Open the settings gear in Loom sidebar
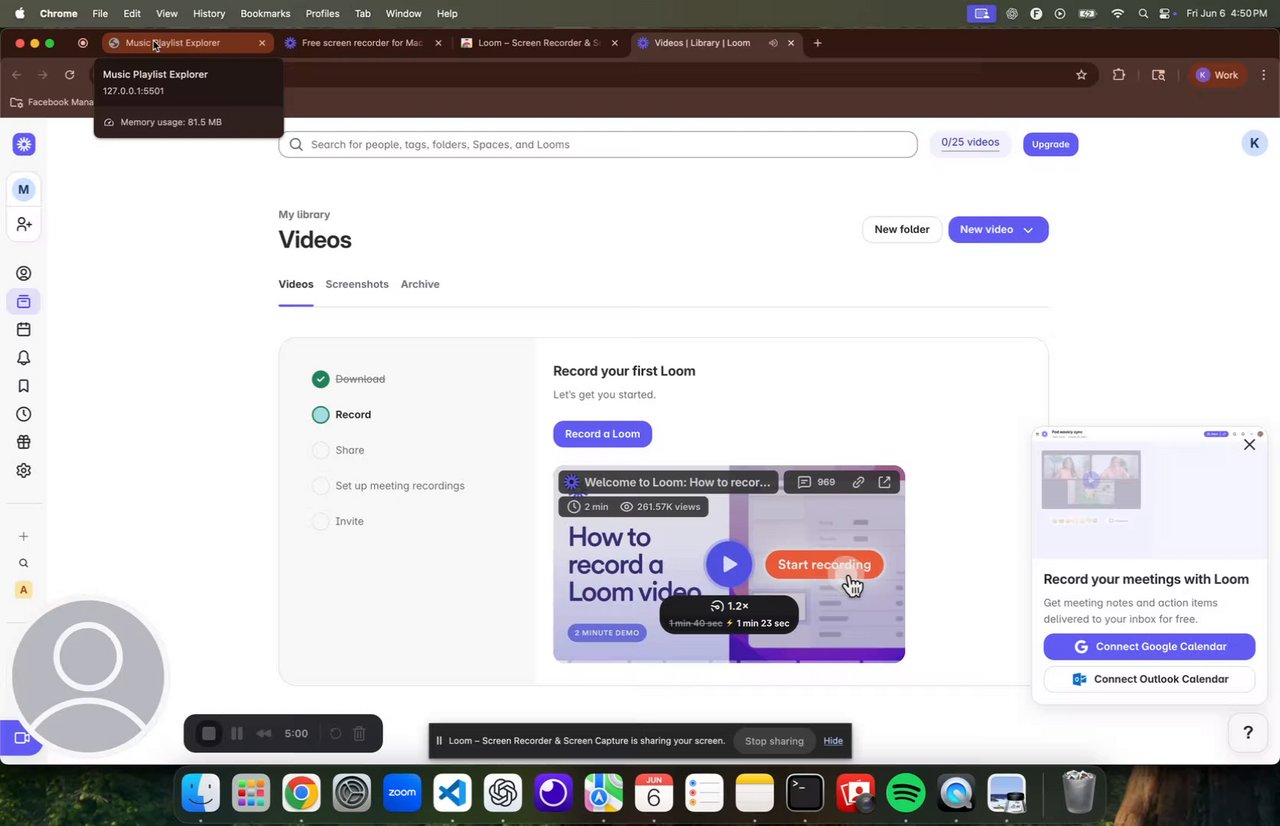This screenshot has width=1280, height=826. (x=24, y=470)
